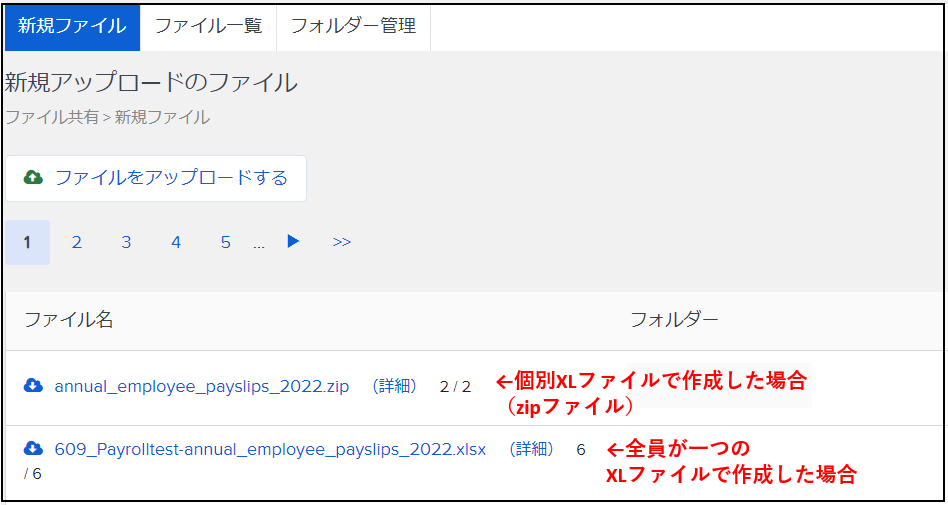
Task: Click download icon beside the xlsx file
Action: (33, 449)
